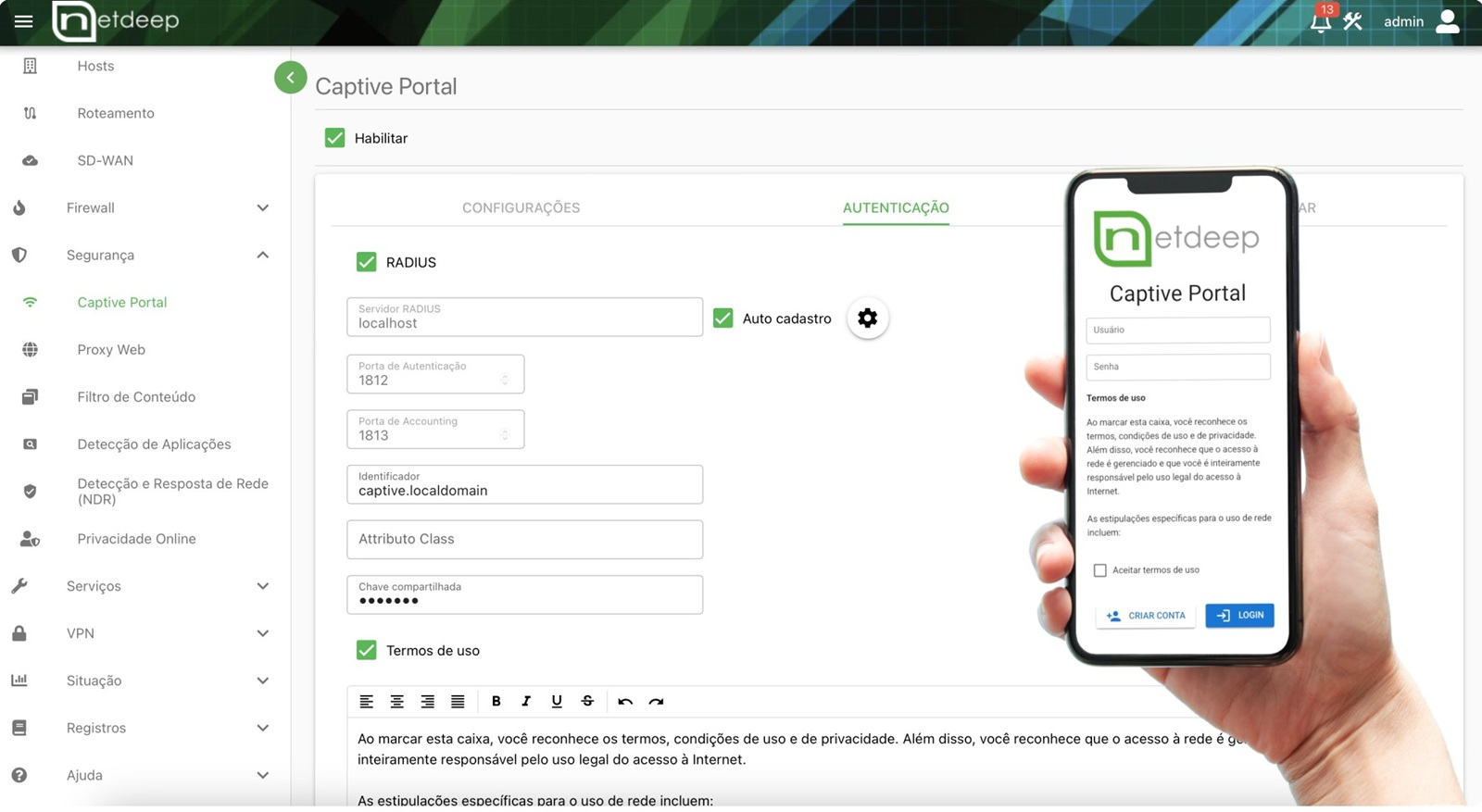This screenshot has width=1482, height=812.
Task: Click the Identificador input field
Action: click(525, 484)
